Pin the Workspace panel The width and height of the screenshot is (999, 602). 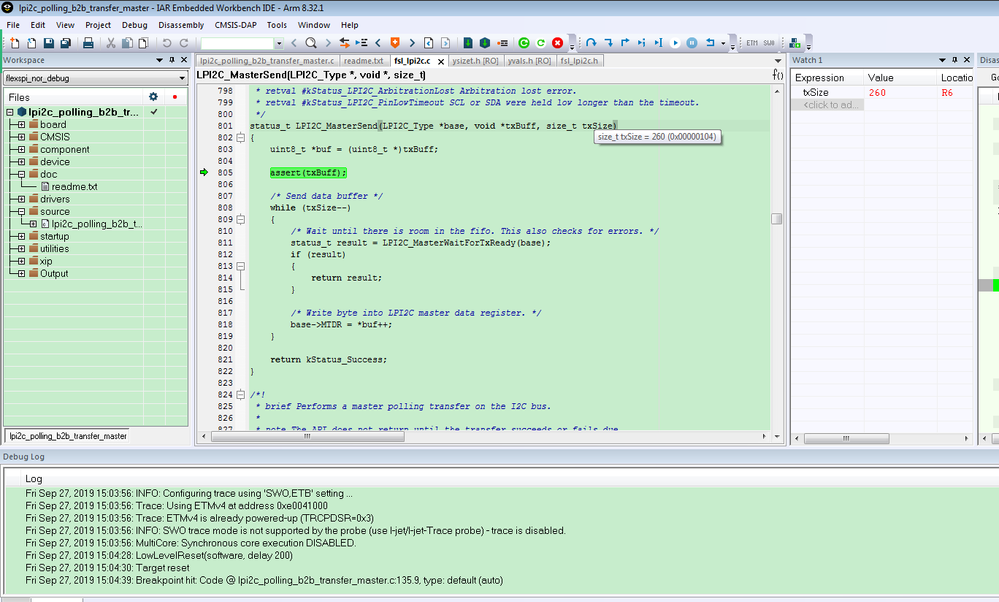tap(172, 60)
